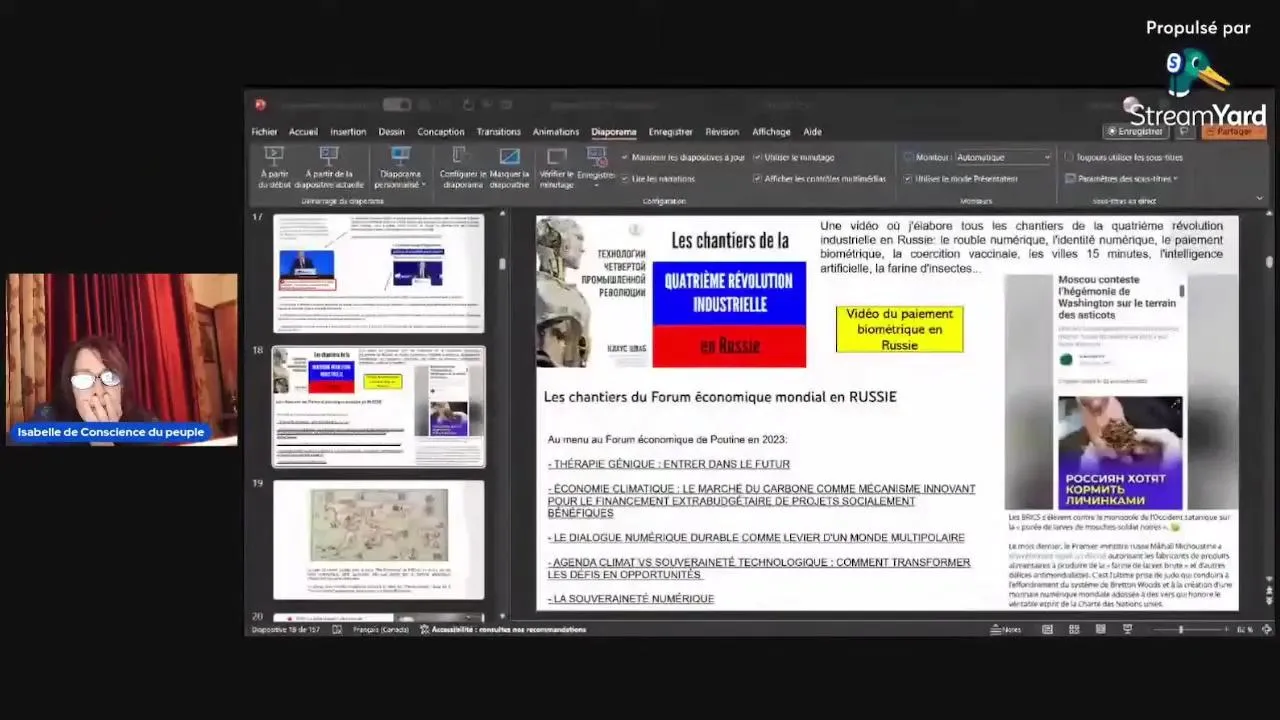
Task: Click the blue QUATRIÈME RÉVOLUTION INDUSTRIELLE banner
Action: [729, 293]
